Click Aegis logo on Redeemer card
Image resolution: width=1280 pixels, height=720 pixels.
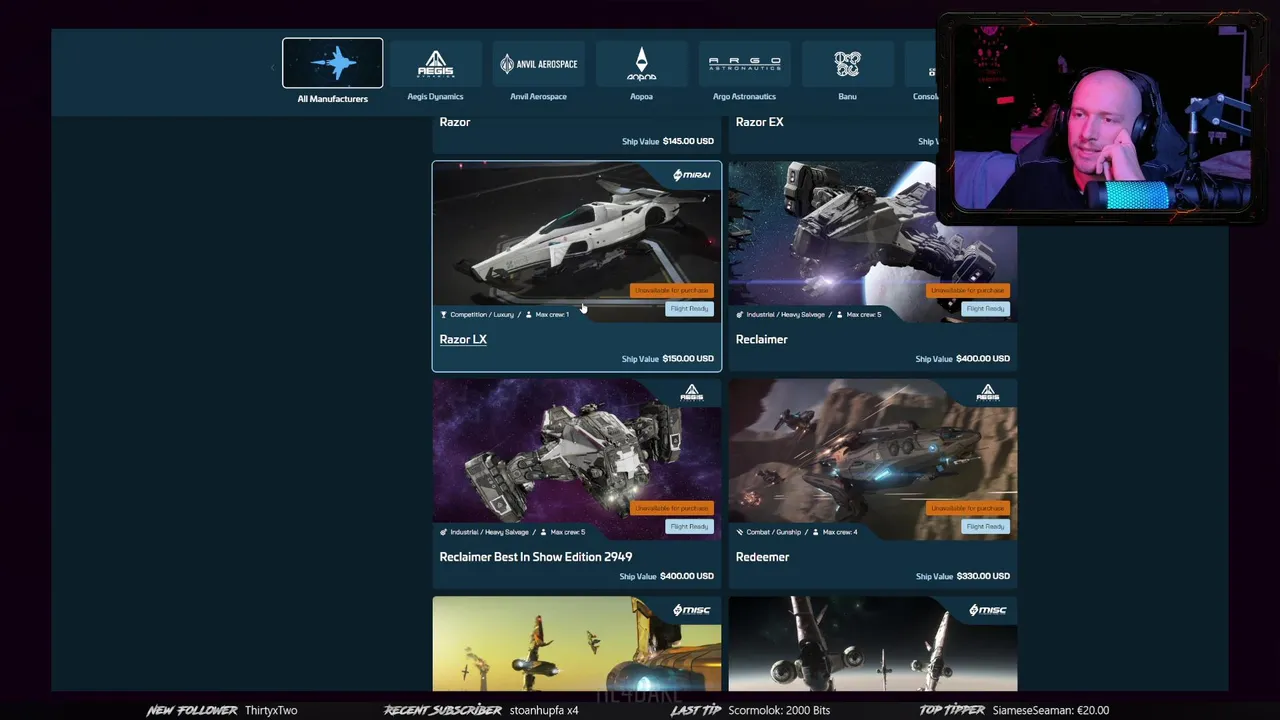coord(987,392)
